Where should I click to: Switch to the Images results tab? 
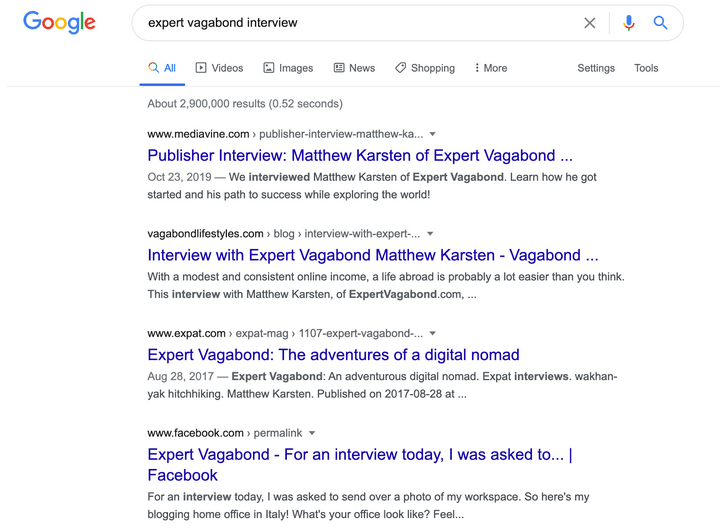(288, 68)
